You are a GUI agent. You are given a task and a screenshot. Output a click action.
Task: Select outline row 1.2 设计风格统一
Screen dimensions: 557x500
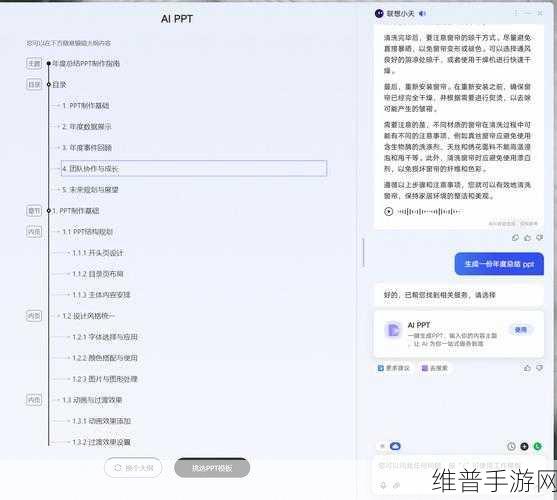click(88, 316)
